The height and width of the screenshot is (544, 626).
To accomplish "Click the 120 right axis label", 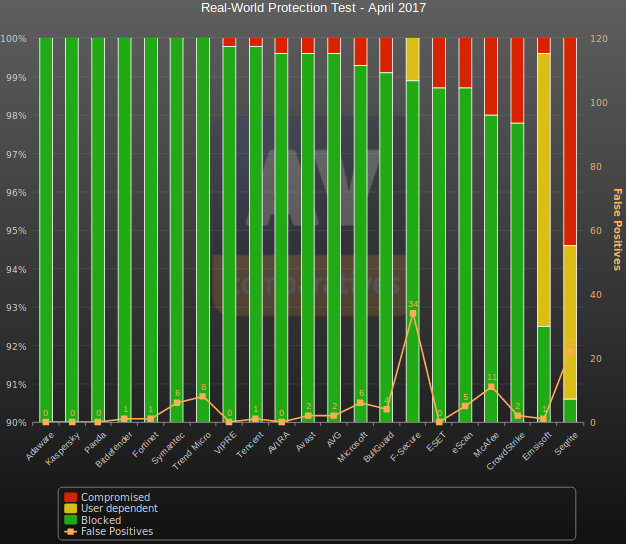I will tap(599, 39).
